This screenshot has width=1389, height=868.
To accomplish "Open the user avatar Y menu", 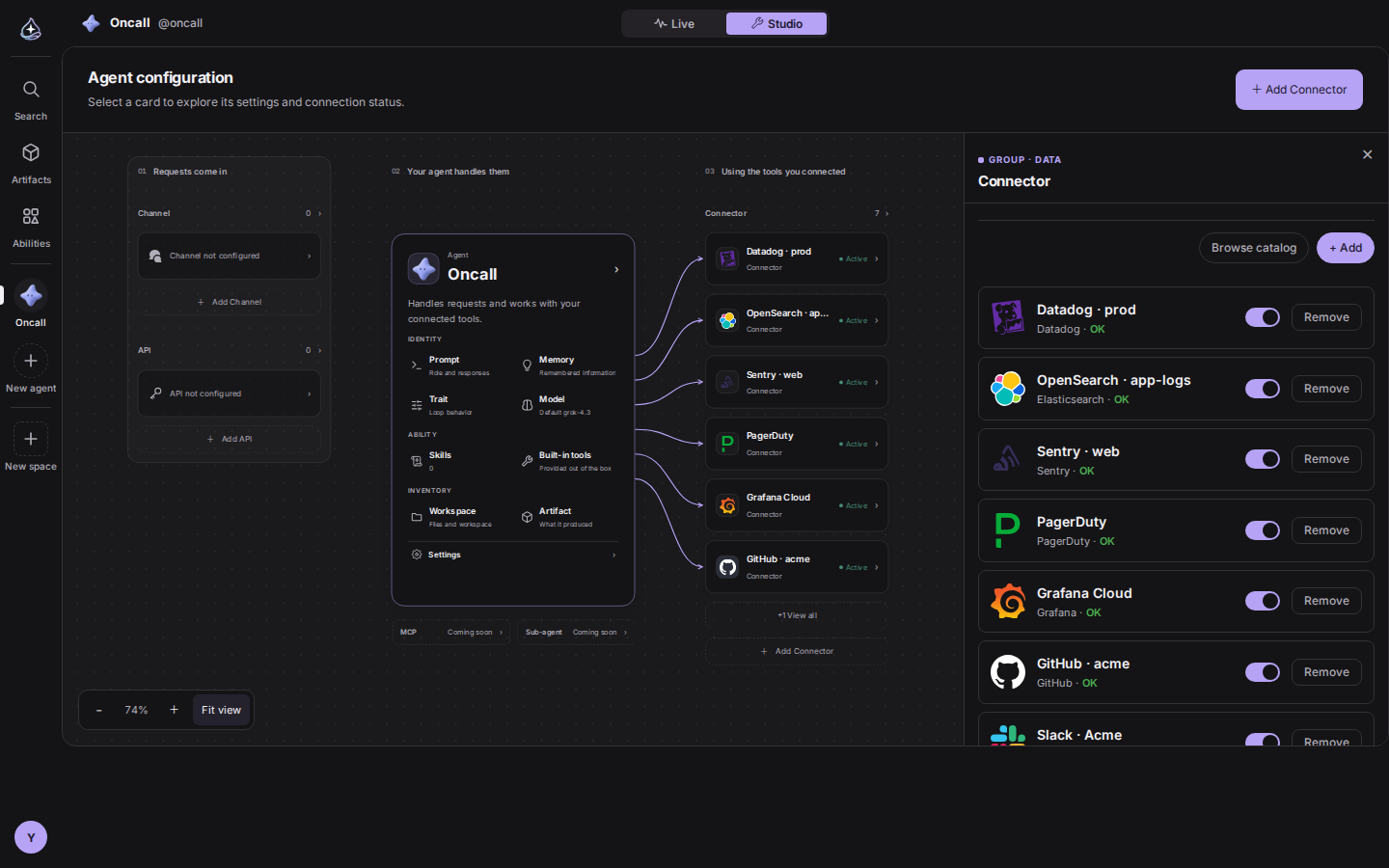I will 31,837.
